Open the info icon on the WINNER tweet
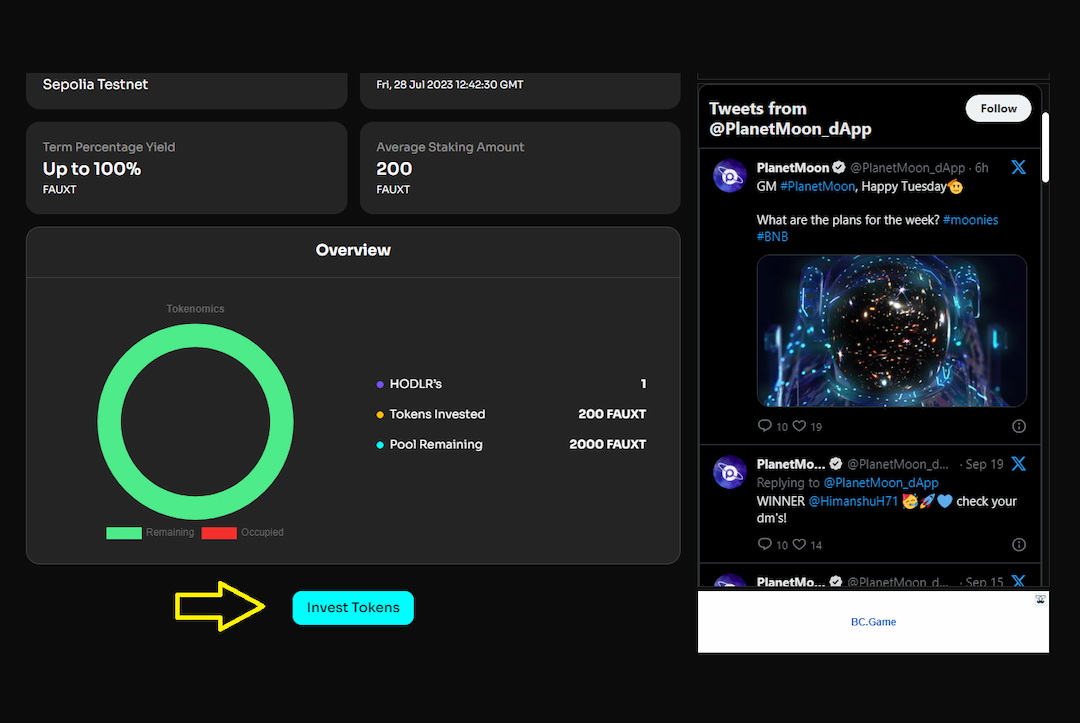The image size is (1080, 723). 1019,545
